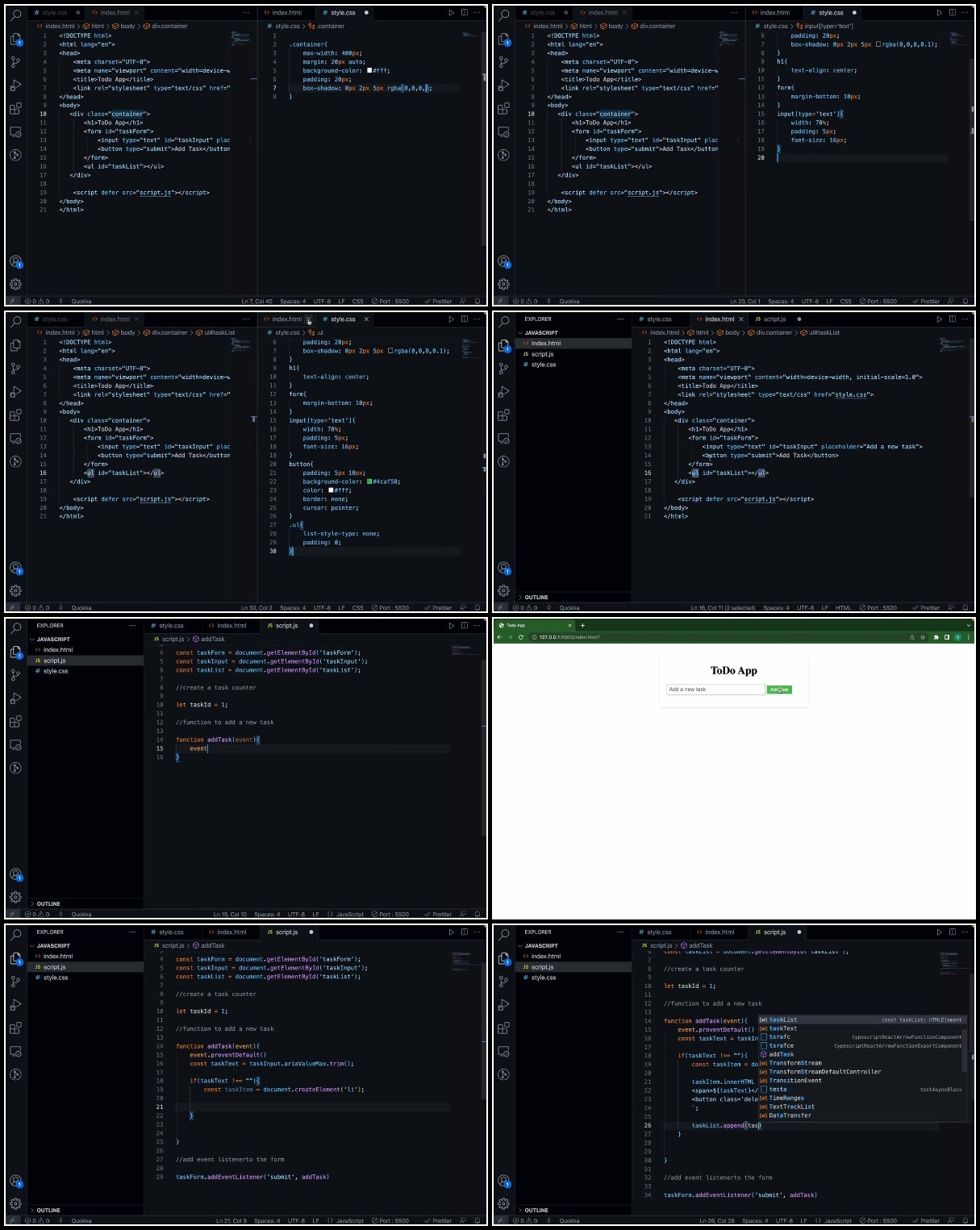980x1230 pixels.
Task: Select TextTrackList suggestion
Action: tap(861, 1107)
